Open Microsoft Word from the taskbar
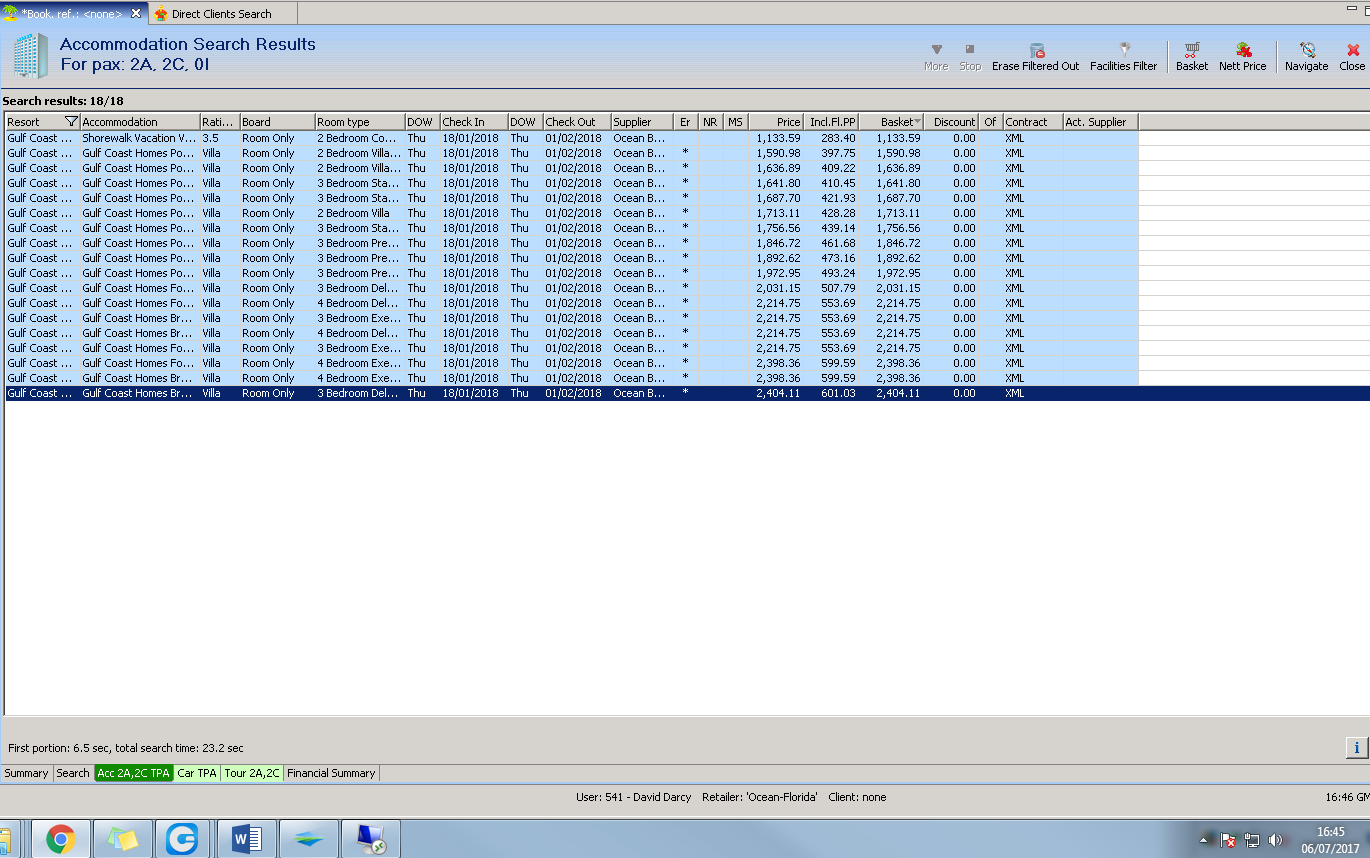 coord(247,840)
